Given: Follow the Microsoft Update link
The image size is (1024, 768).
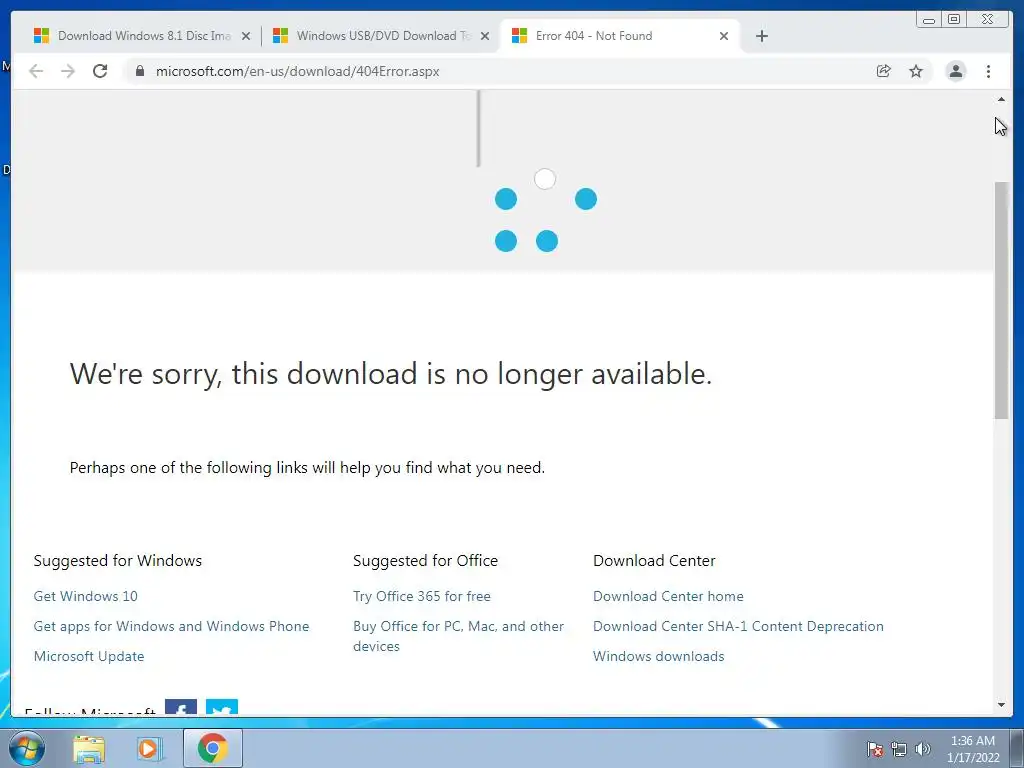Looking at the screenshot, I should (x=89, y=656).
